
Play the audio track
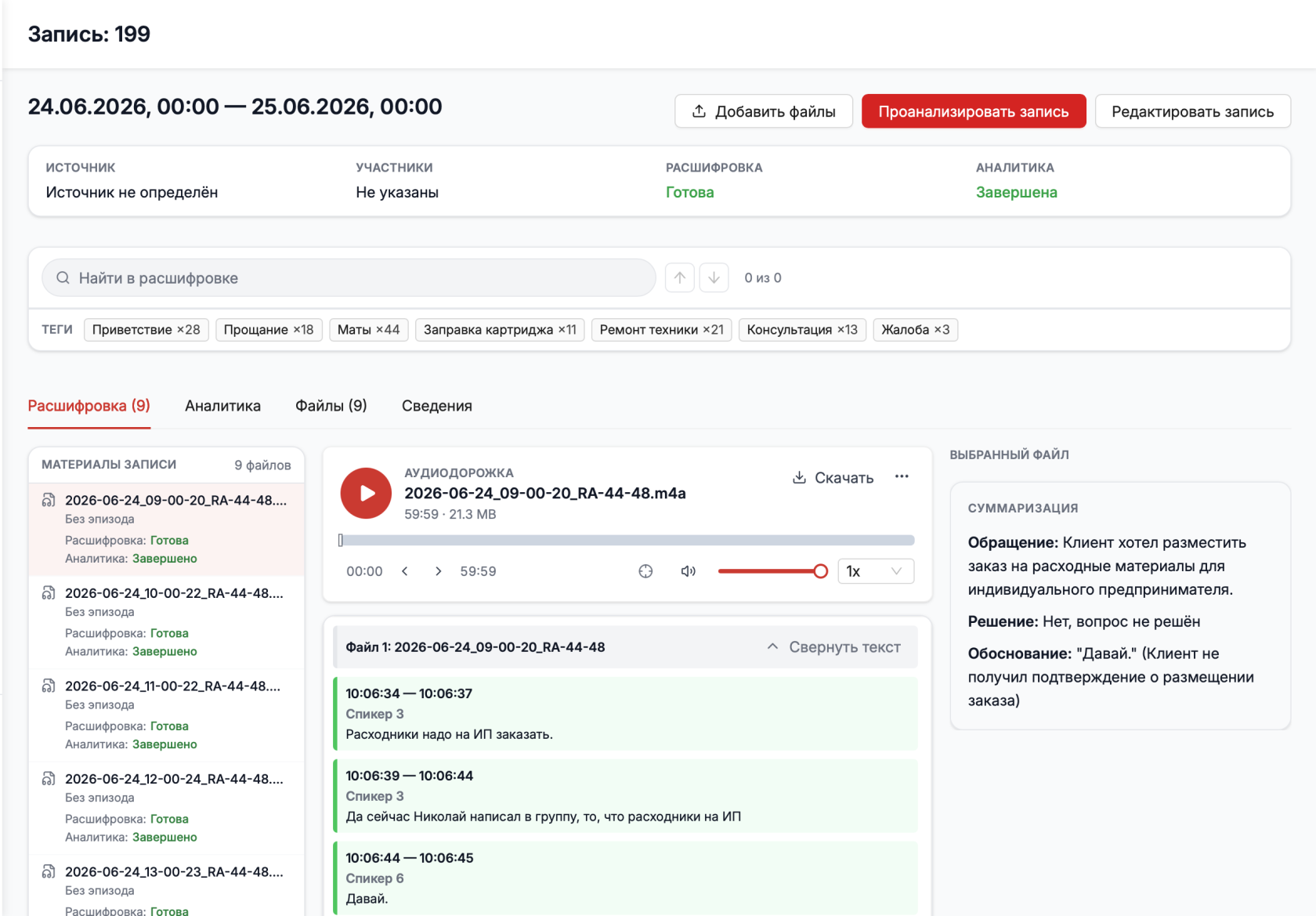tap(366, 494)
